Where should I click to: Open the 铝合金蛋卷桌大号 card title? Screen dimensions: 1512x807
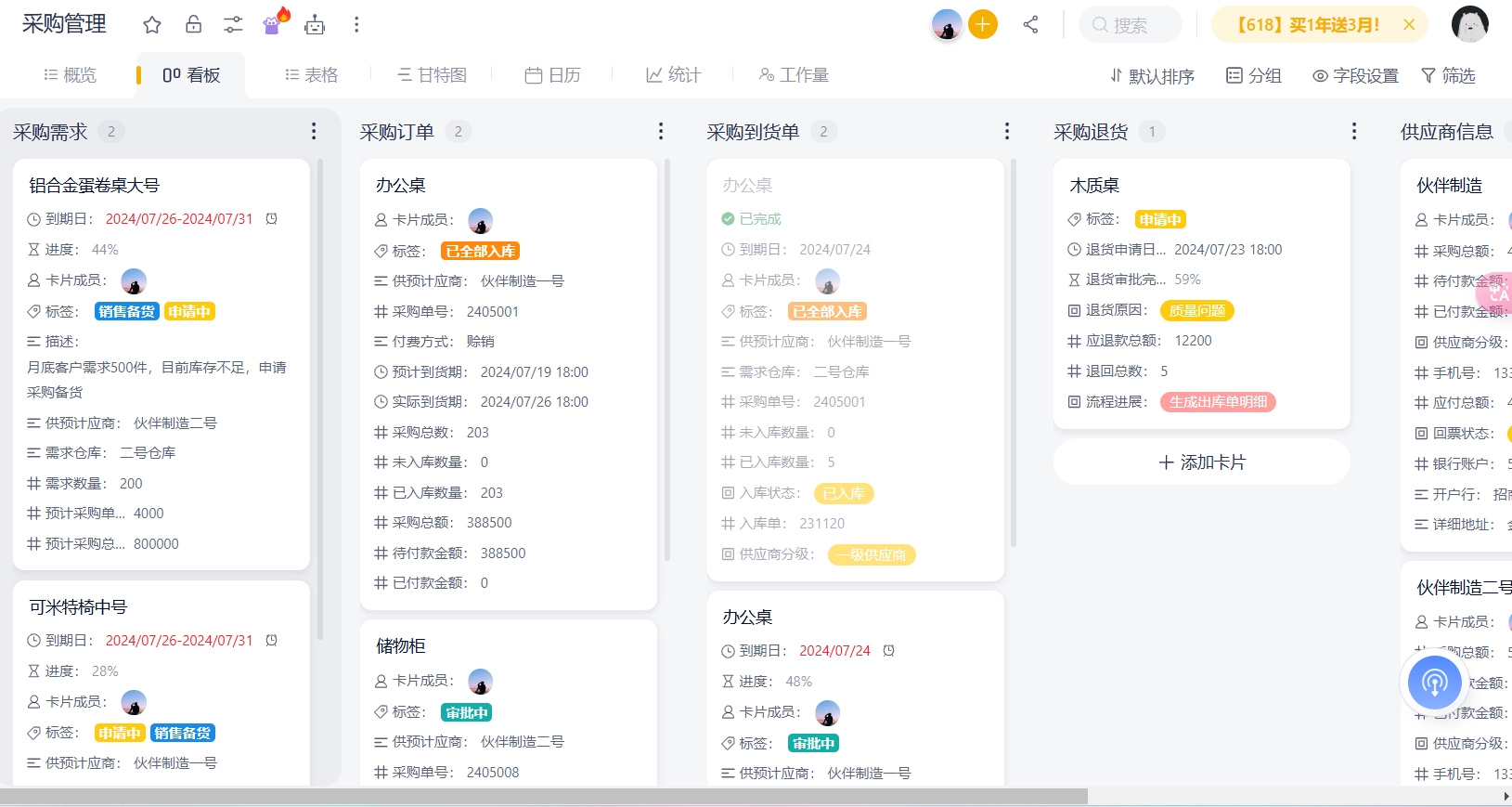tap(95, 186)
